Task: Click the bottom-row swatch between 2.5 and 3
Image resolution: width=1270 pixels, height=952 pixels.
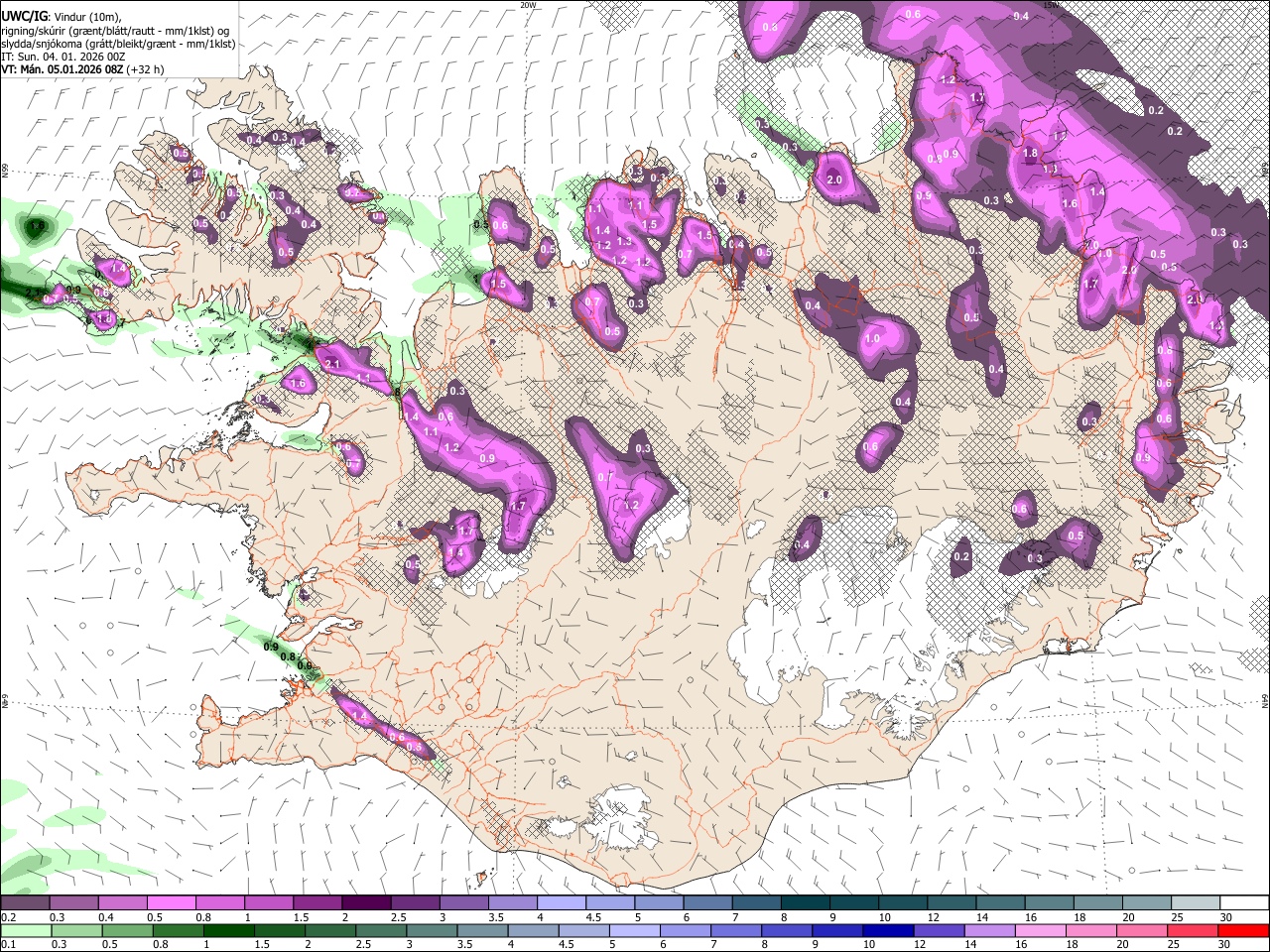Action: 381,931
